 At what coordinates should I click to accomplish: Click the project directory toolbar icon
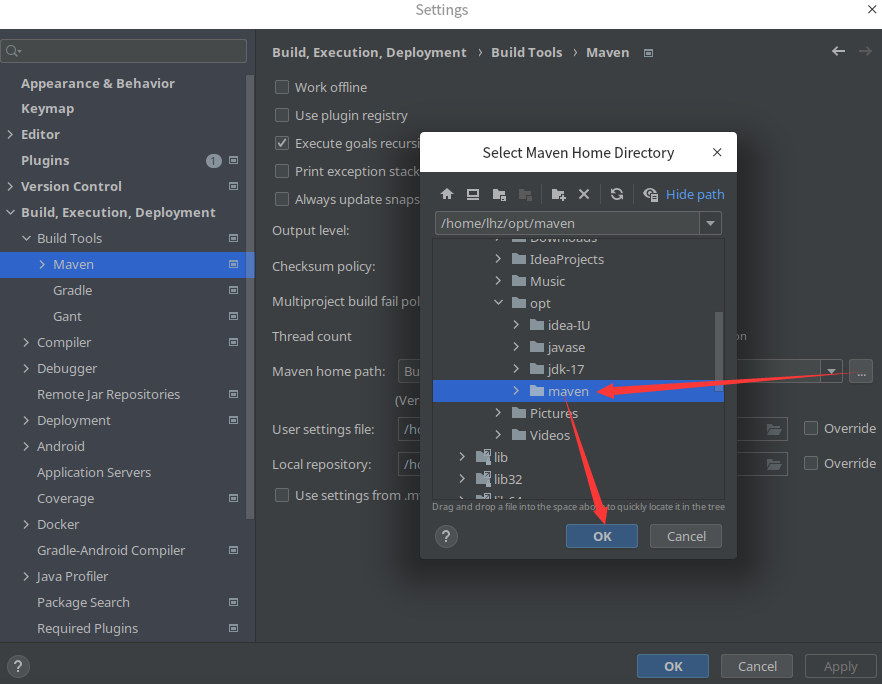pos(499,195)
